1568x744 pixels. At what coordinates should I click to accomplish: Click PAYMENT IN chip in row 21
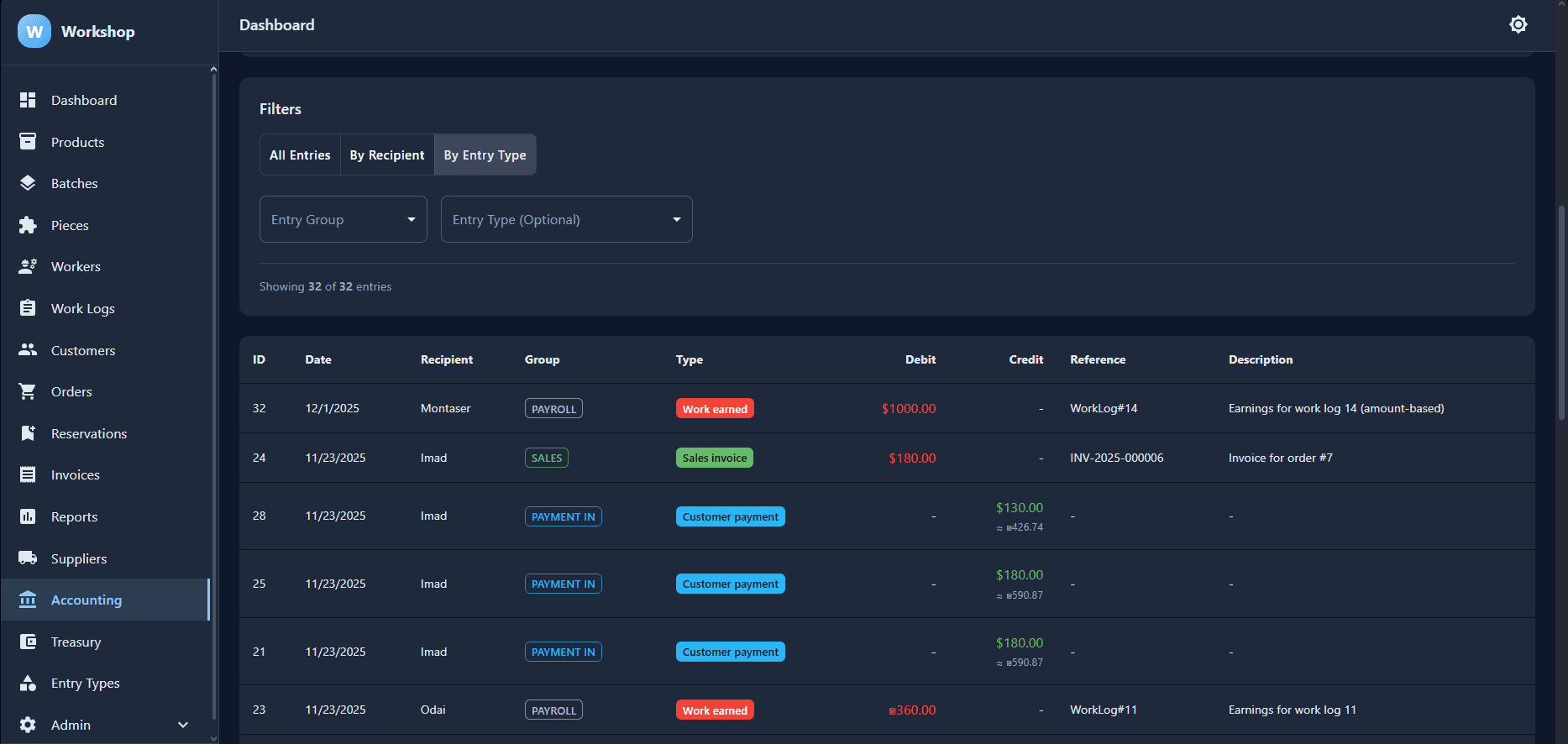[564, 652]
